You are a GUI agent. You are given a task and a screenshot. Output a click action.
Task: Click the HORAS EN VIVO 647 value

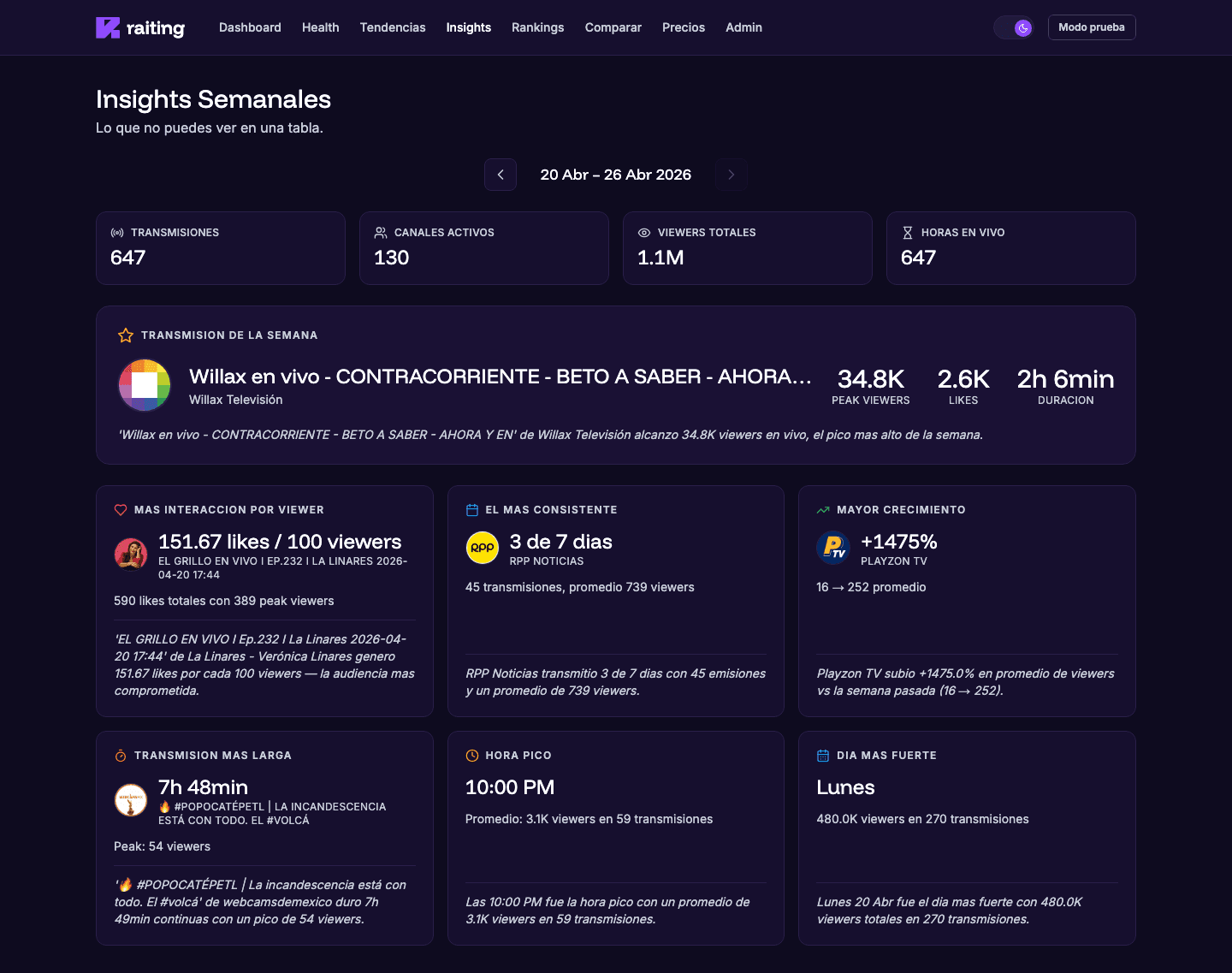pyautogui.click(x=919, y=258)
